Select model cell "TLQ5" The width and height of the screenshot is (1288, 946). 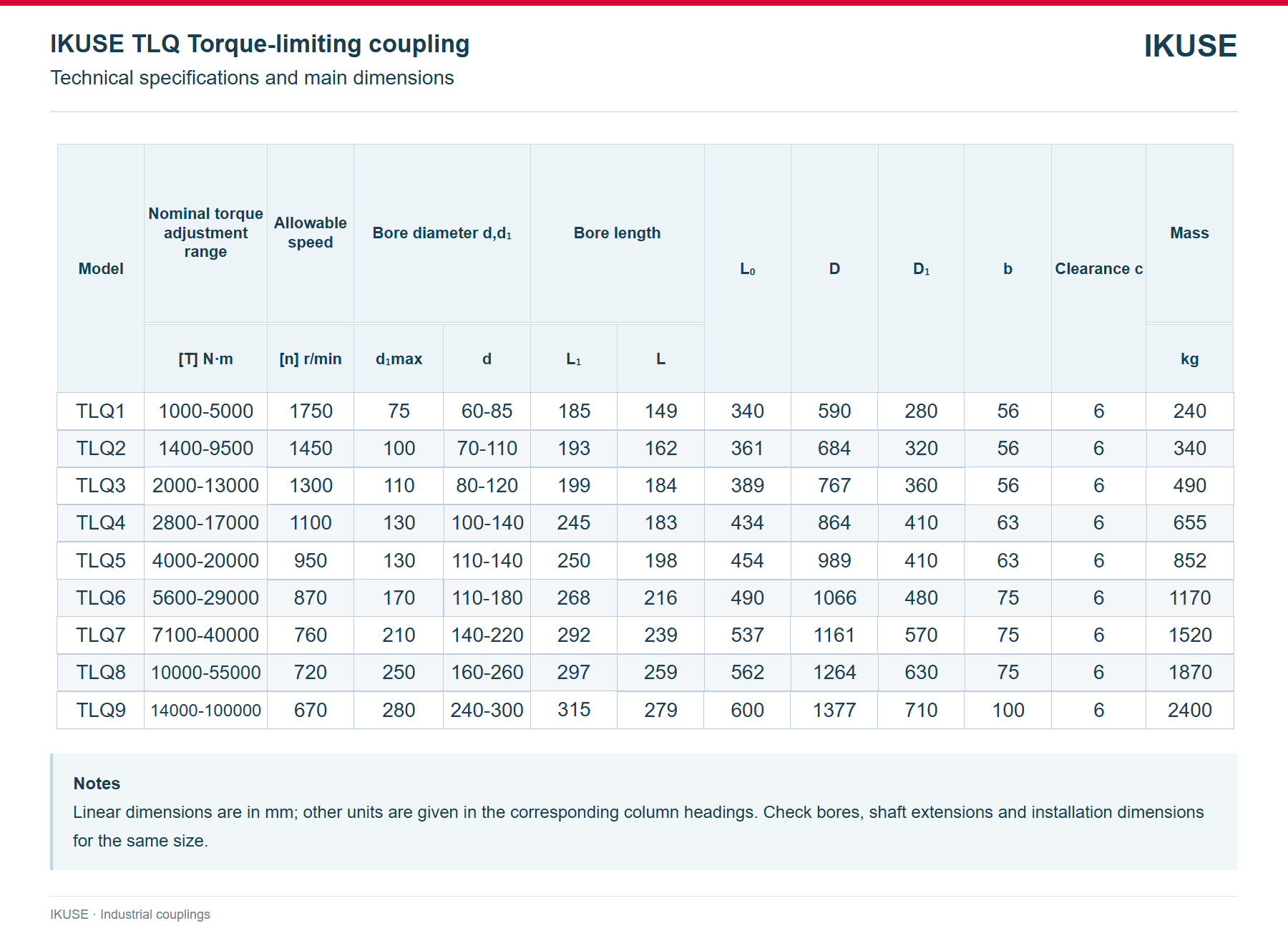(101, 561)
